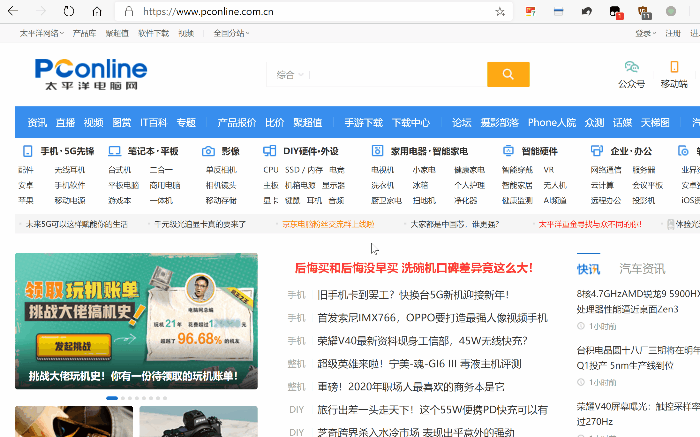Switch to the 汽车资讯 tab
Screen dimensions: 700x437
(x=642, y=269)
